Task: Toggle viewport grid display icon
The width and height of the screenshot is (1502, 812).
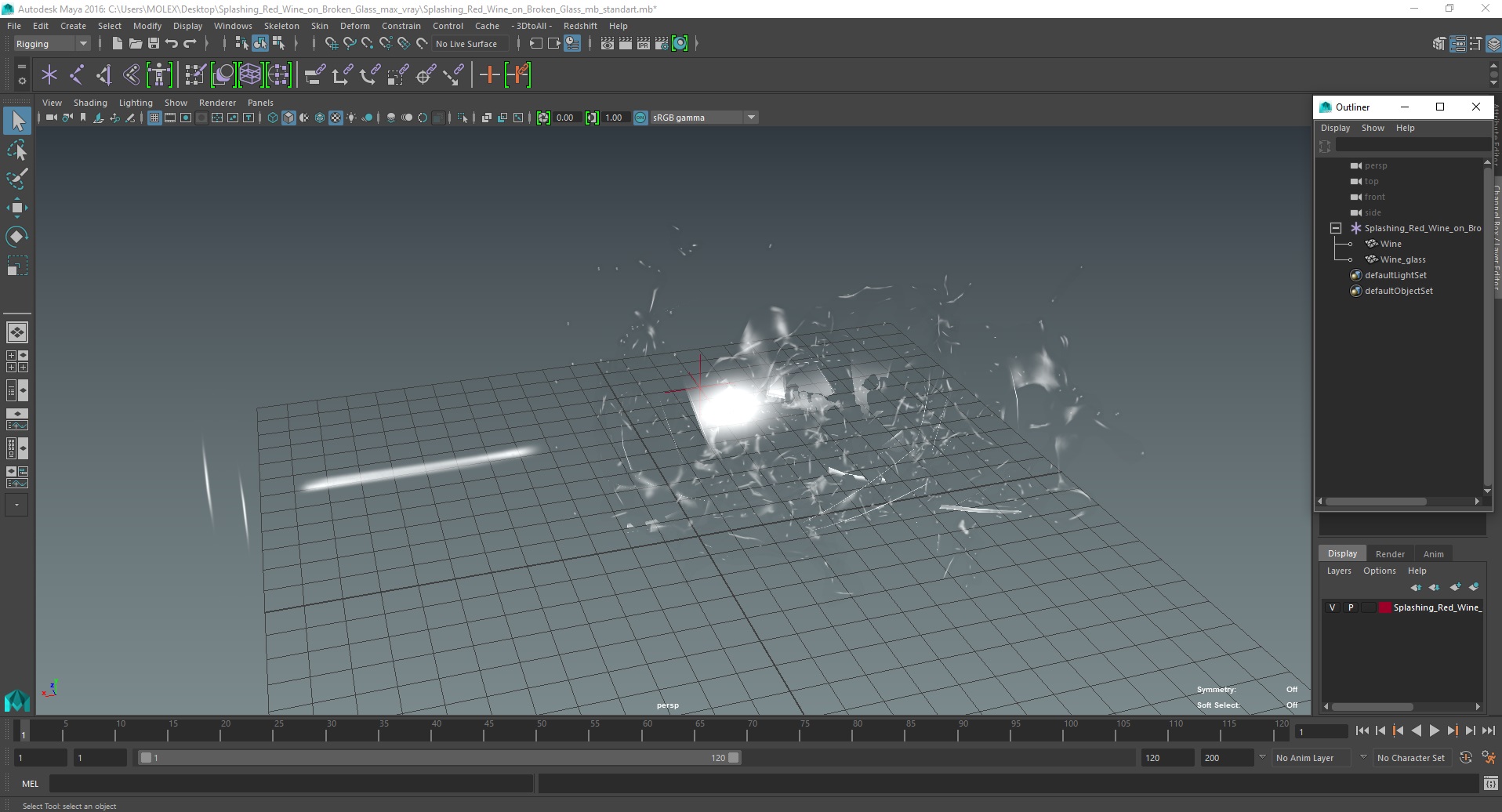Action: pos(154,118)
